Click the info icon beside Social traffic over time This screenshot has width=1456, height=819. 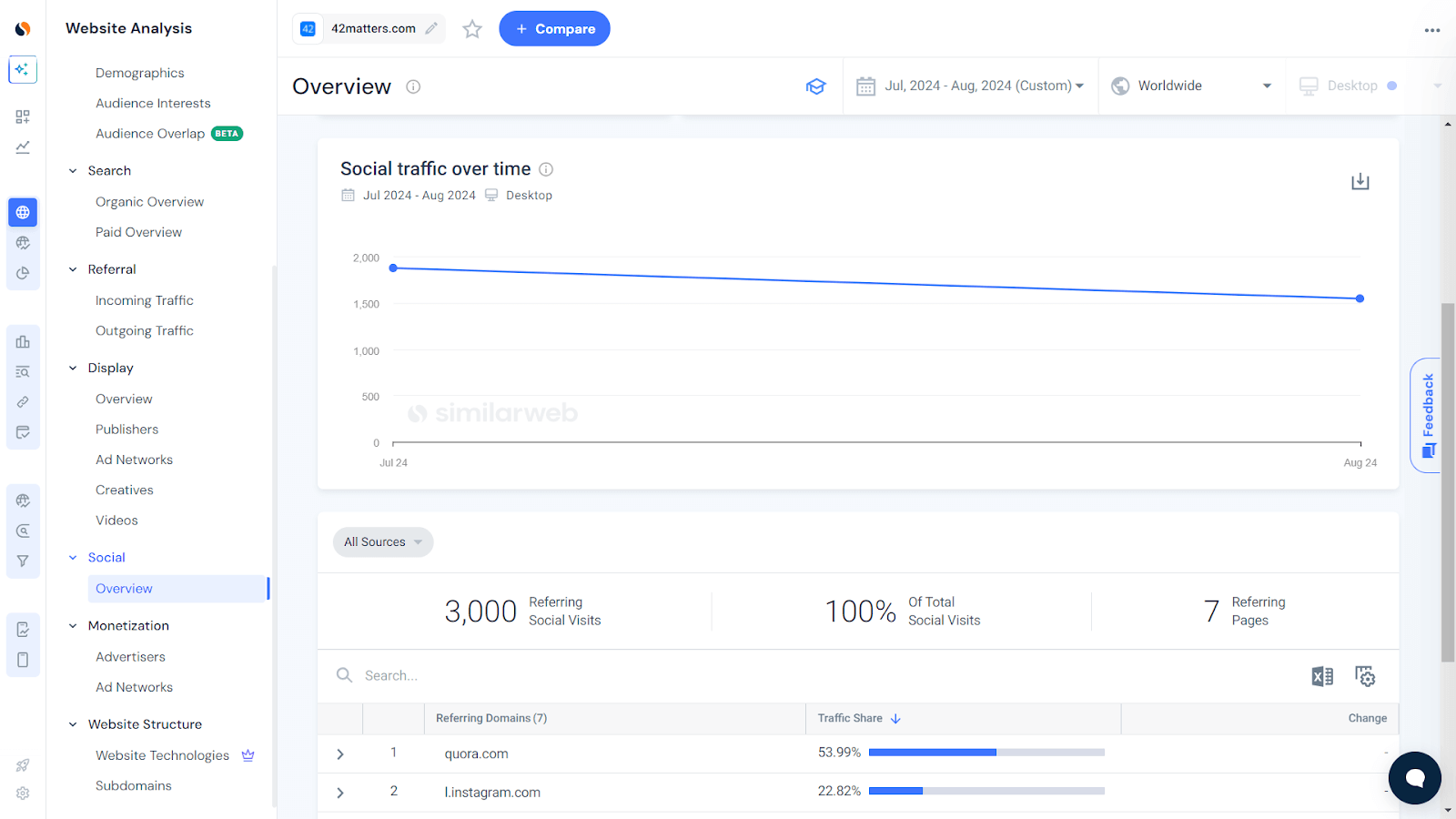point(545,169)
